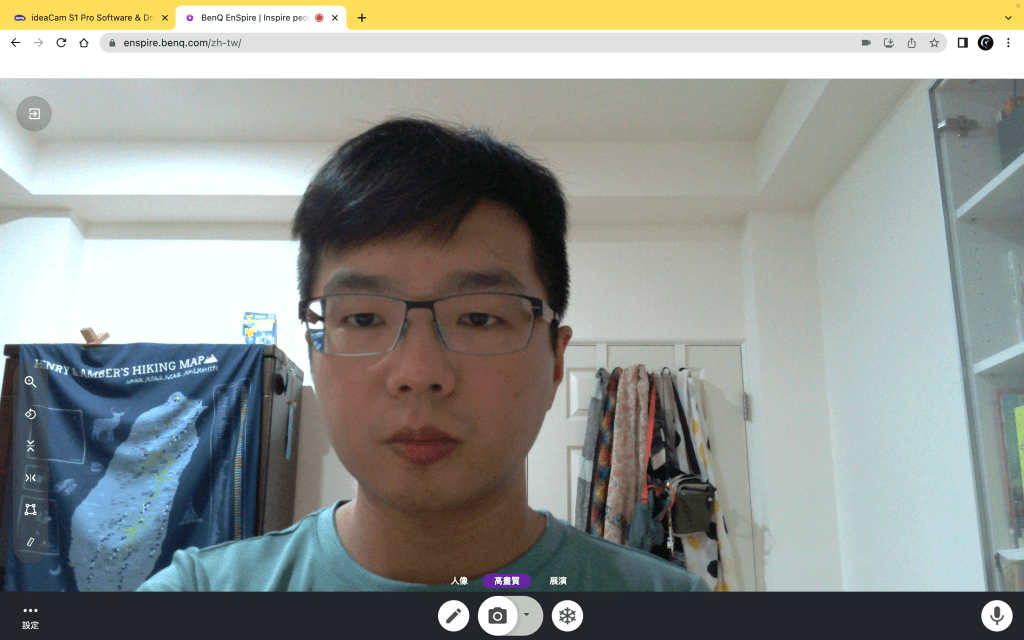Expand the capture mode dropdown arrow
This screenshot has width=1024, height=640.
[x=527, y=615]
